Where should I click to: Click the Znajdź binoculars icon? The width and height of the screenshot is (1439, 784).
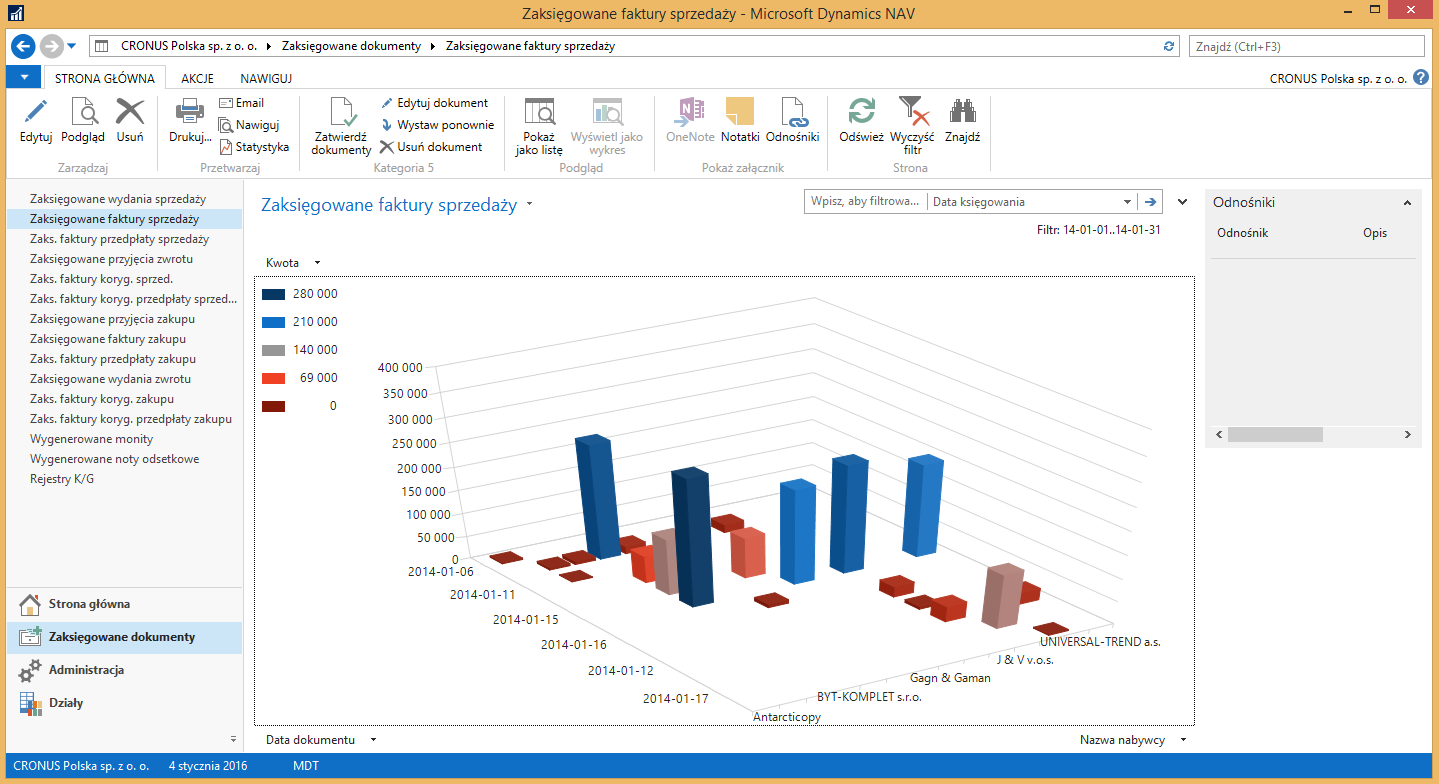click(x=962, y=112)
